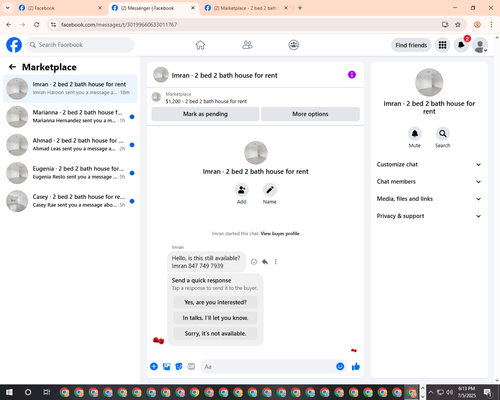500x400 pixels.
Task: Send a thumbs-up like
Action: (356, 367)
